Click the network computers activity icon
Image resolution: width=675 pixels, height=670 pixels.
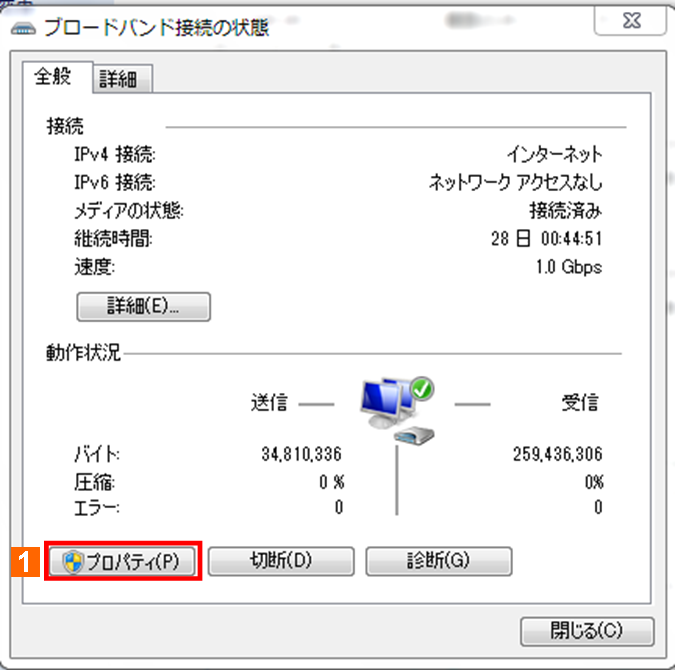[x=387, y=402]
